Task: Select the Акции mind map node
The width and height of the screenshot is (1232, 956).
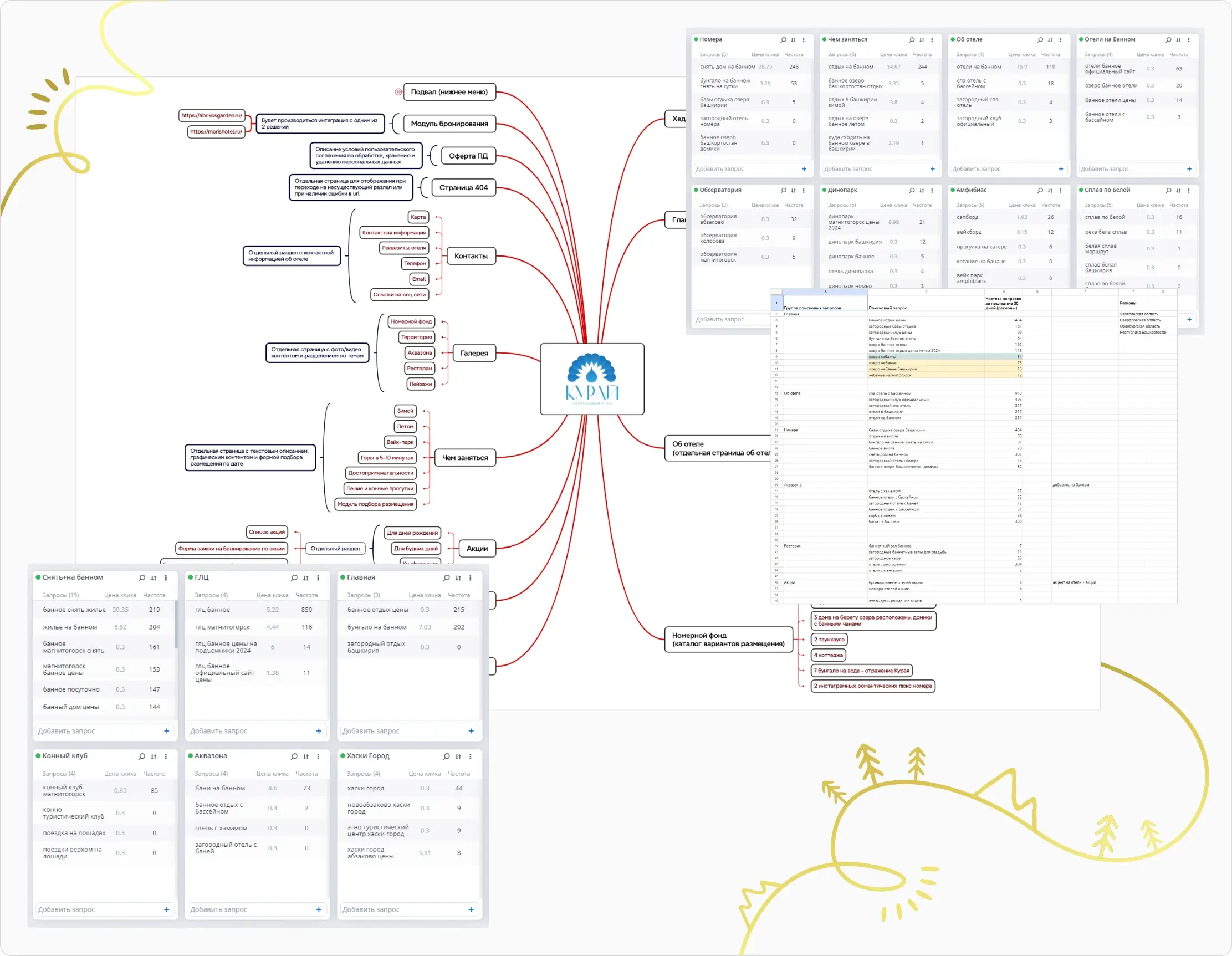Action: click(x=477, y=549)
